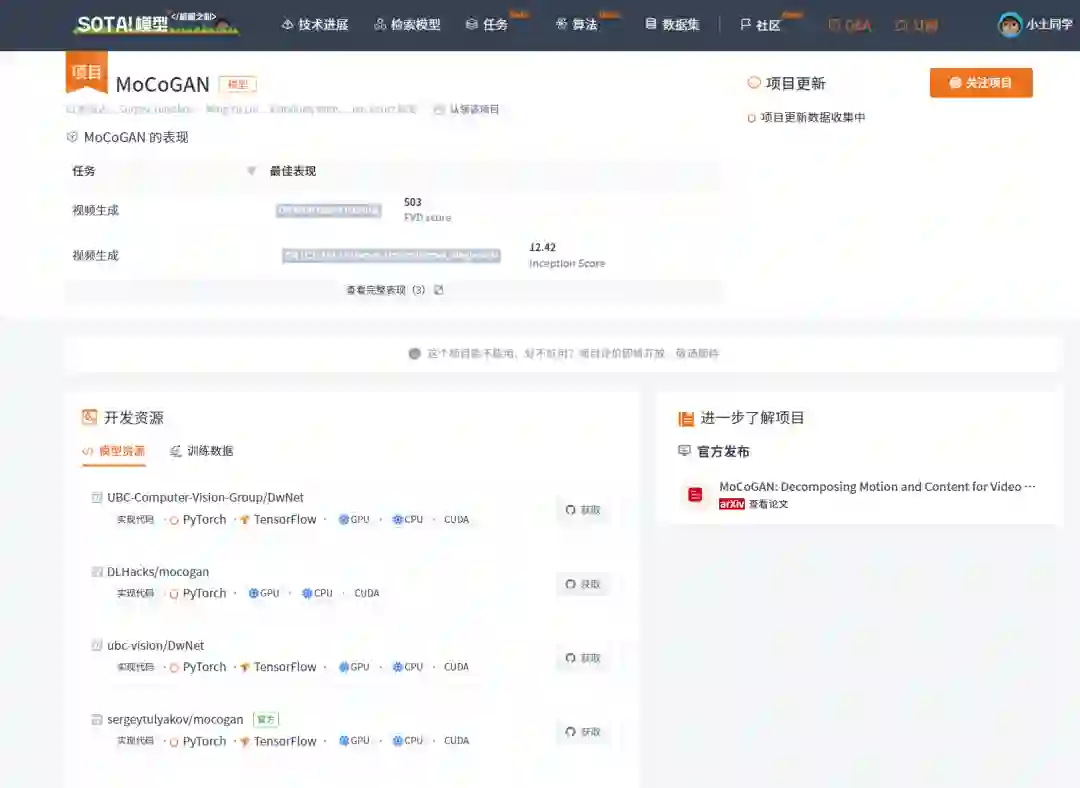Click the repo icon beside DLHacks/mocogan
Screen dimensions: 1080x788
point(97,572)
